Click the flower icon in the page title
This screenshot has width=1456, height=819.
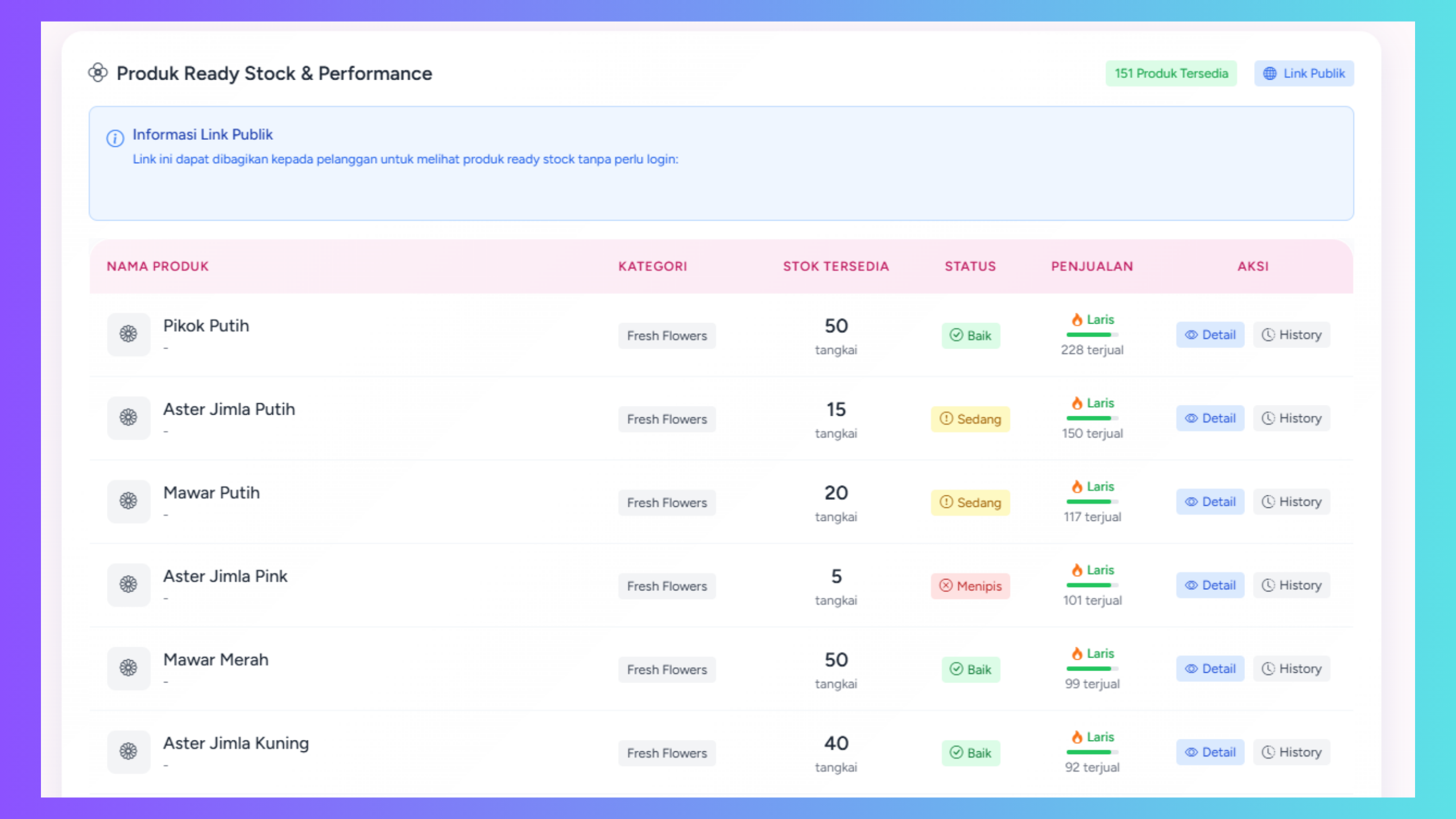pos(98,73)
